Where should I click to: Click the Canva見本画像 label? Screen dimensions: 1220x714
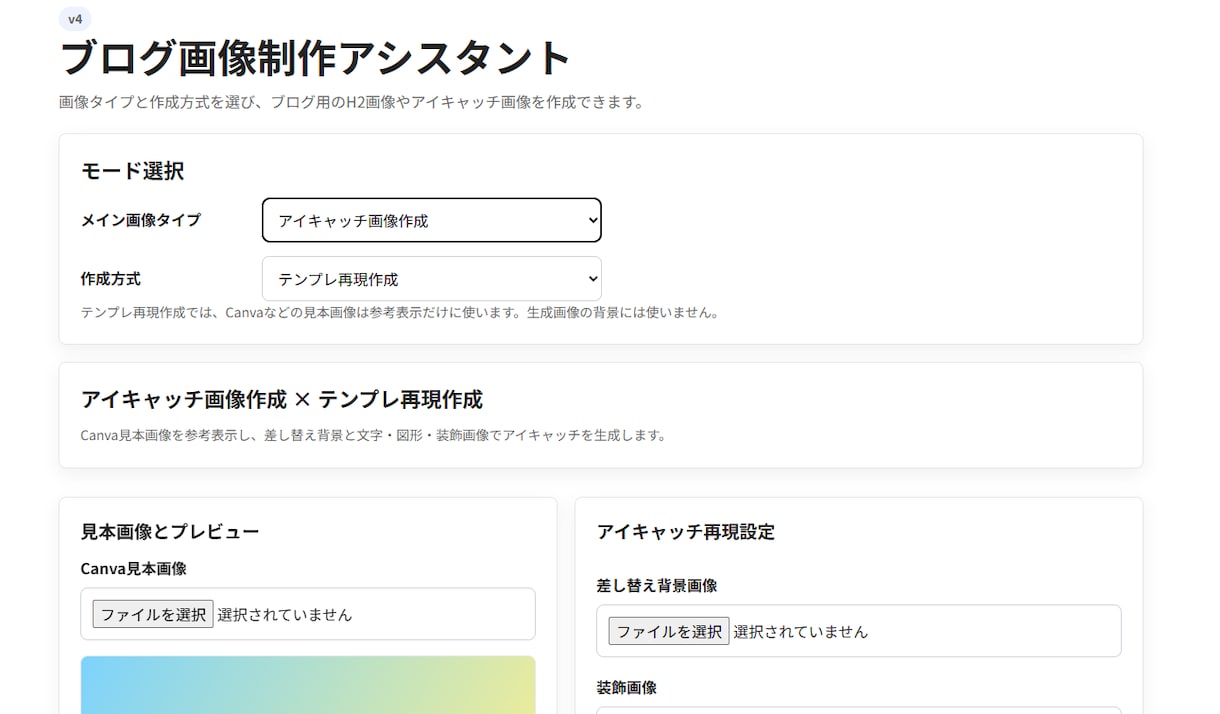pyautogui.click(x=134, y=568)
